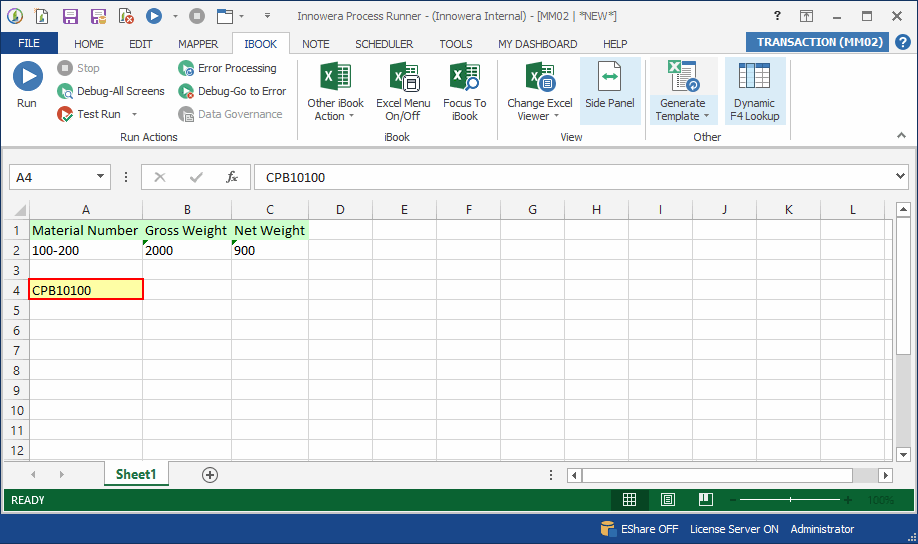
Task: Launch Debug-Go to Error
Action: (x=231, y=91)
